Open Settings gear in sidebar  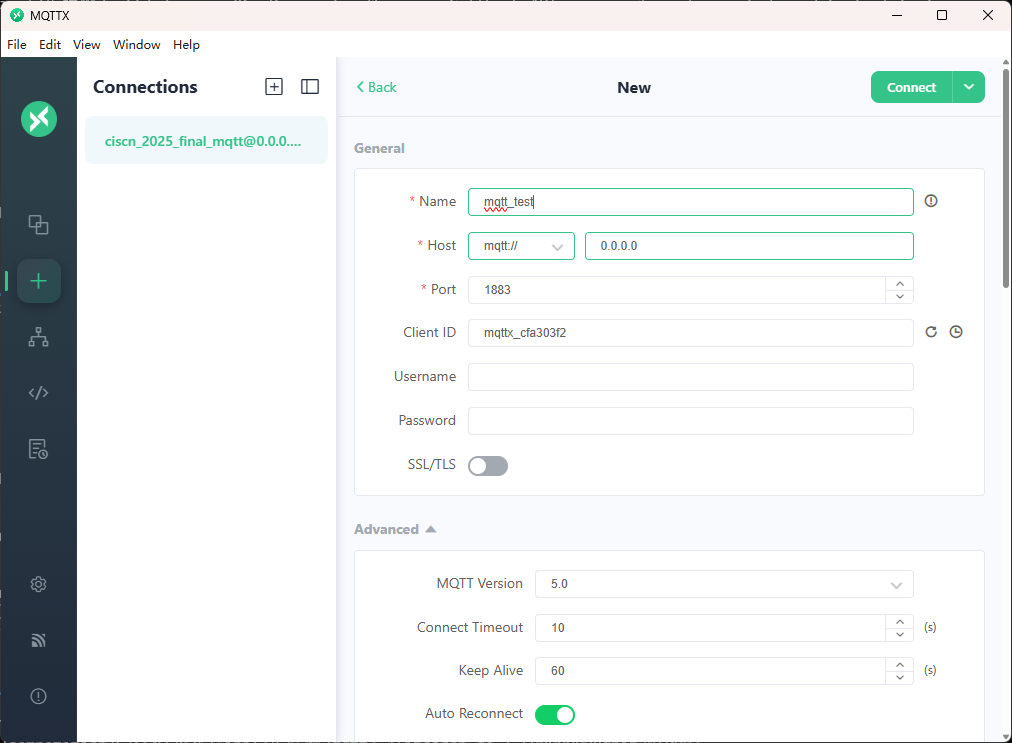(x=38, y=584)
